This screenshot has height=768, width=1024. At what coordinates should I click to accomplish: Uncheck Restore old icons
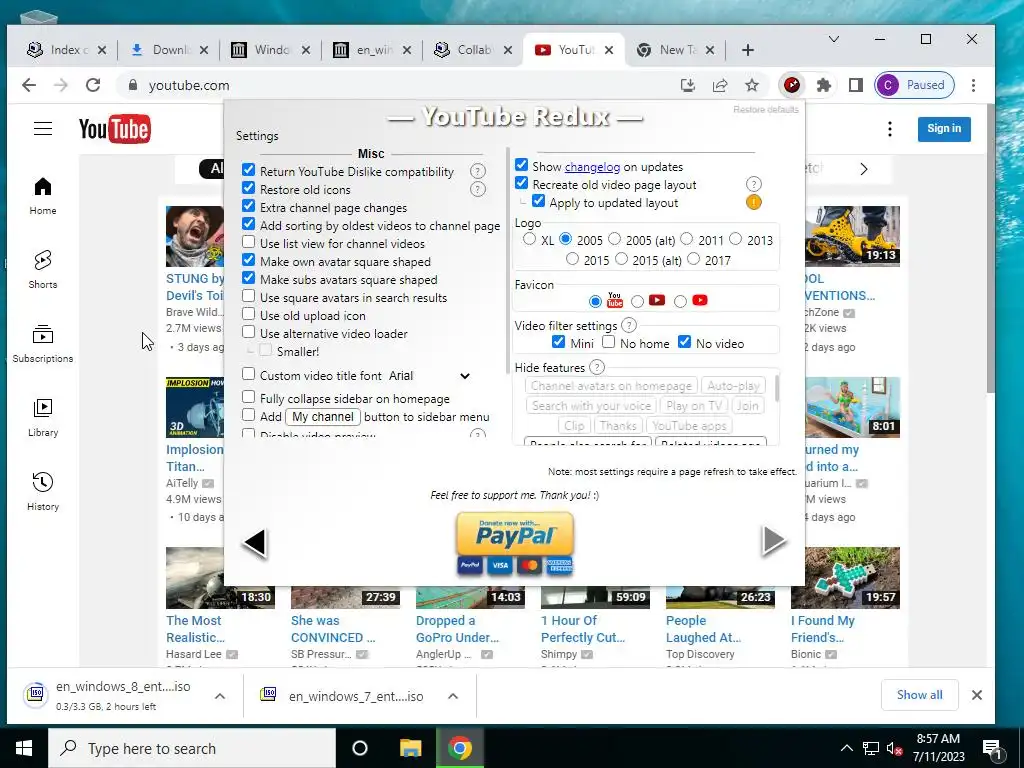pos(248,188)
